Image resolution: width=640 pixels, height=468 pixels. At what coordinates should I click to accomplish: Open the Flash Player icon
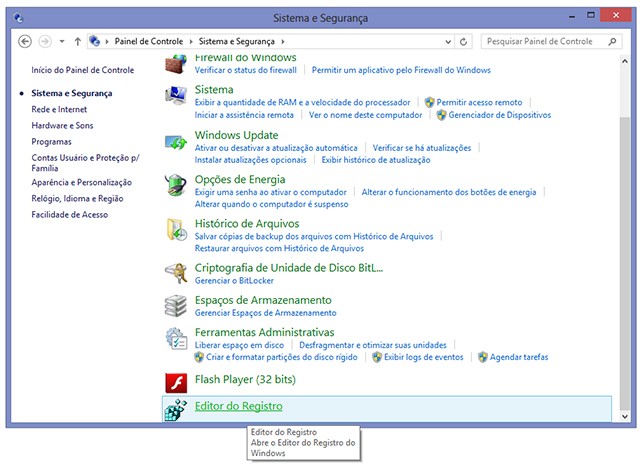pos(176,381)
